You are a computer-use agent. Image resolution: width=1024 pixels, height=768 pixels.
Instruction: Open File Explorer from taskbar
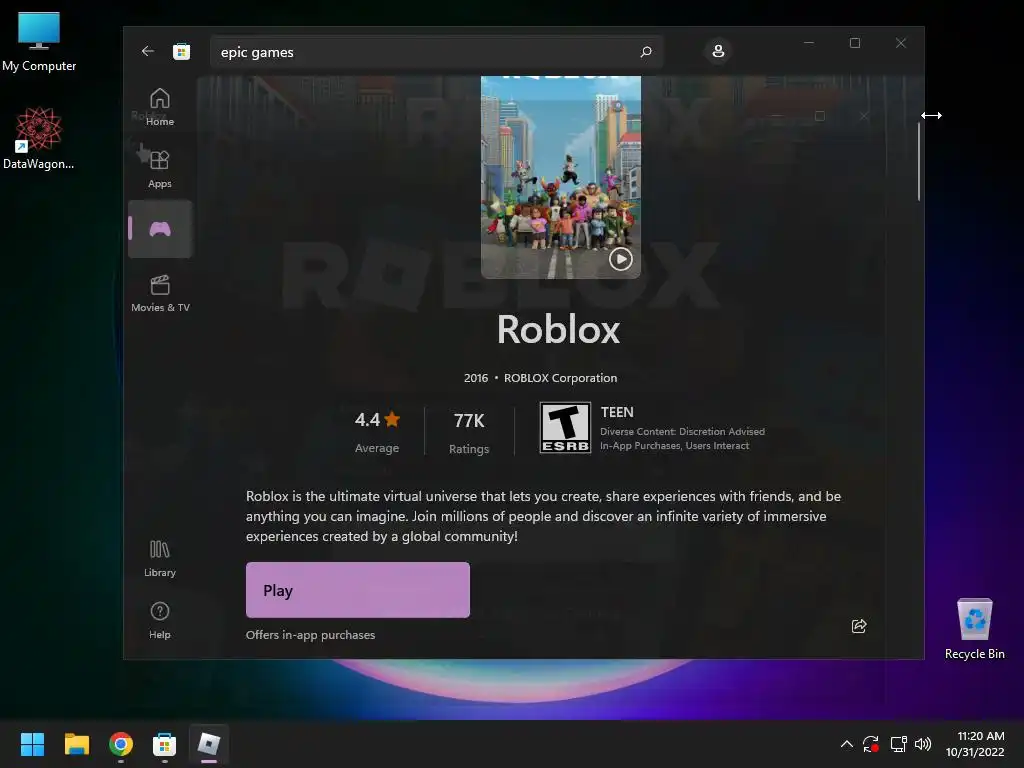click(x=76, y=744)
